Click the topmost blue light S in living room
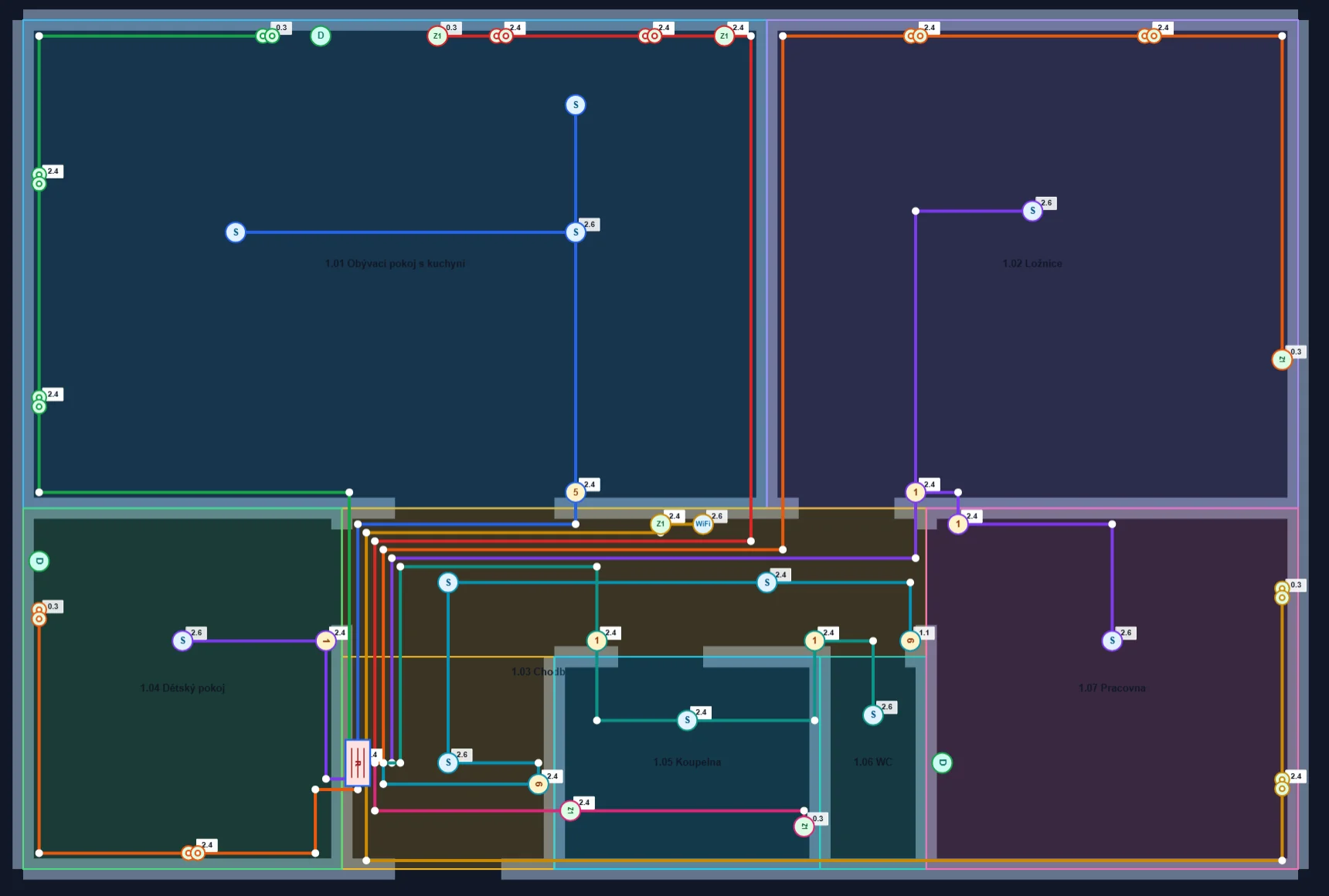Viewport: 1329px width, 896px height. point(576,105)
